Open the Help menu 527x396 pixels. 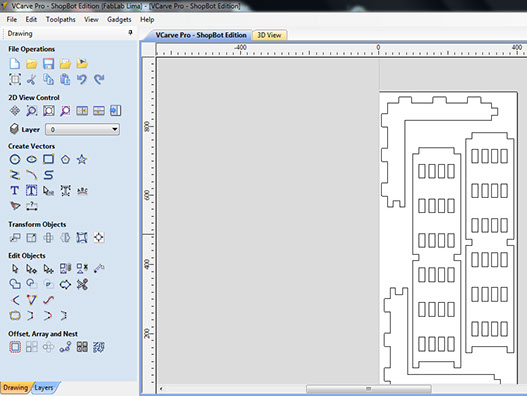point(147,19)
